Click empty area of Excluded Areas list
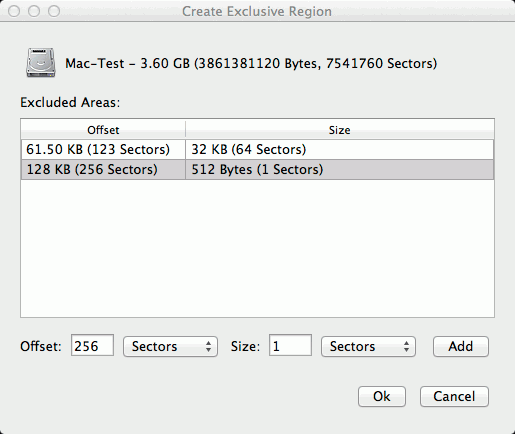This screenshot has width=515, height=434. 257,248
